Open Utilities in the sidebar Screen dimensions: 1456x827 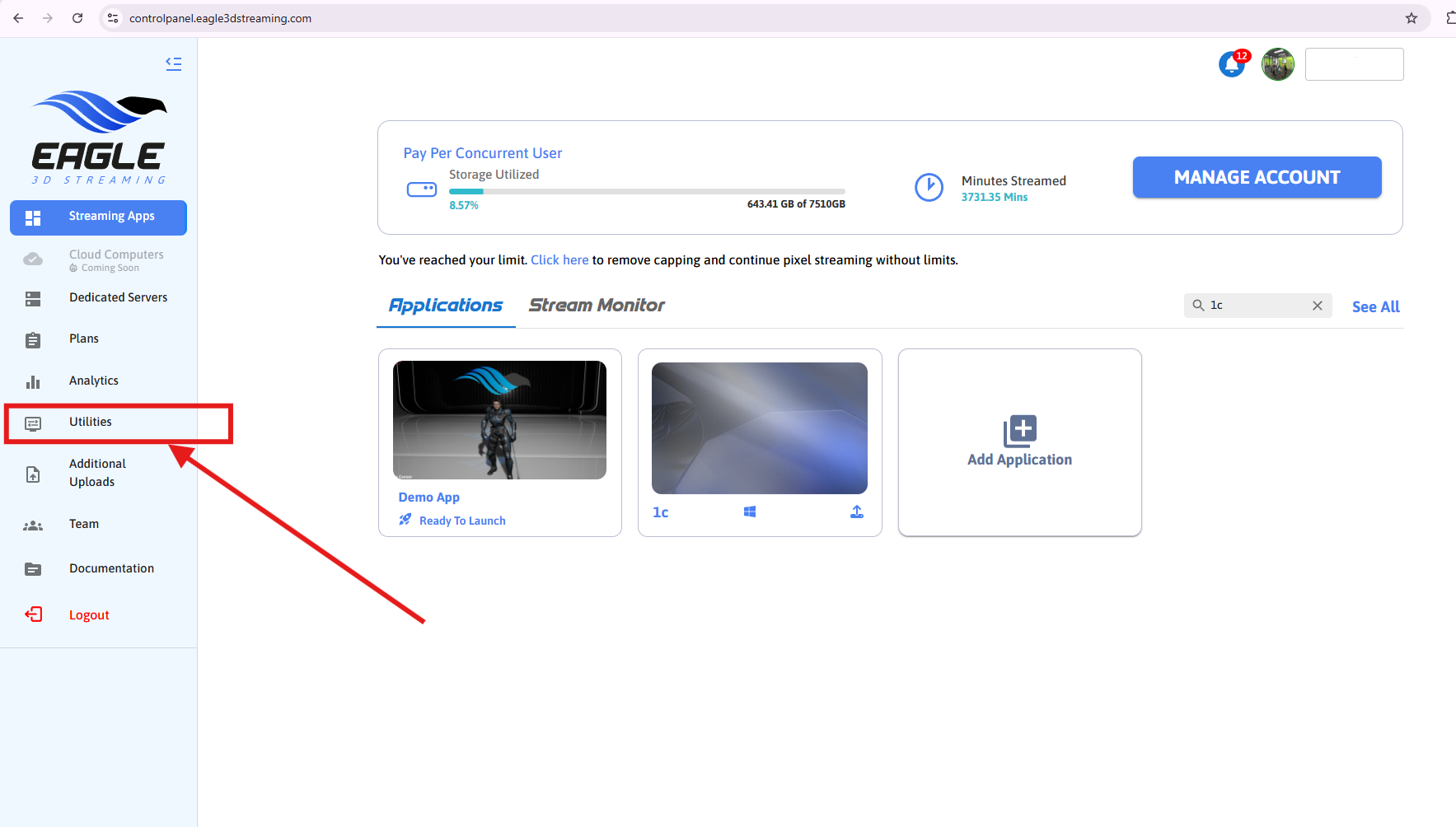[x=91, y=423]
